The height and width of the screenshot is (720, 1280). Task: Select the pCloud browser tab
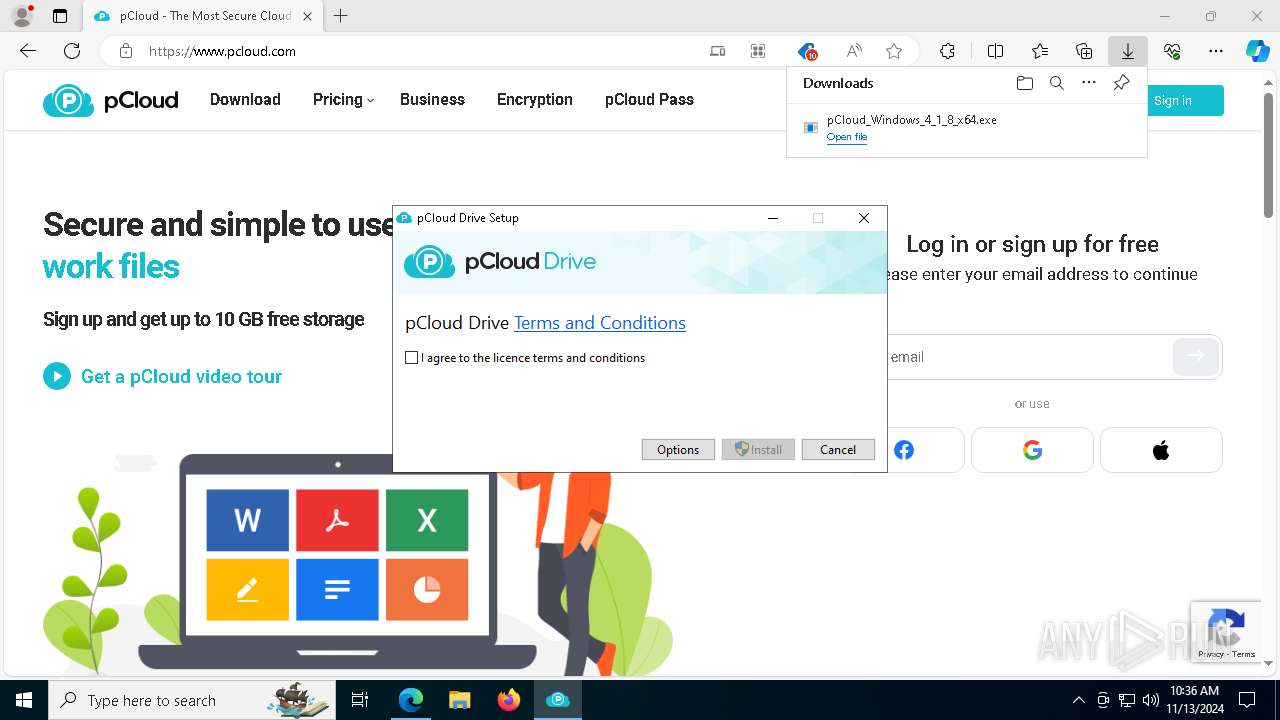pyautogui.click(x=201, y=16)
